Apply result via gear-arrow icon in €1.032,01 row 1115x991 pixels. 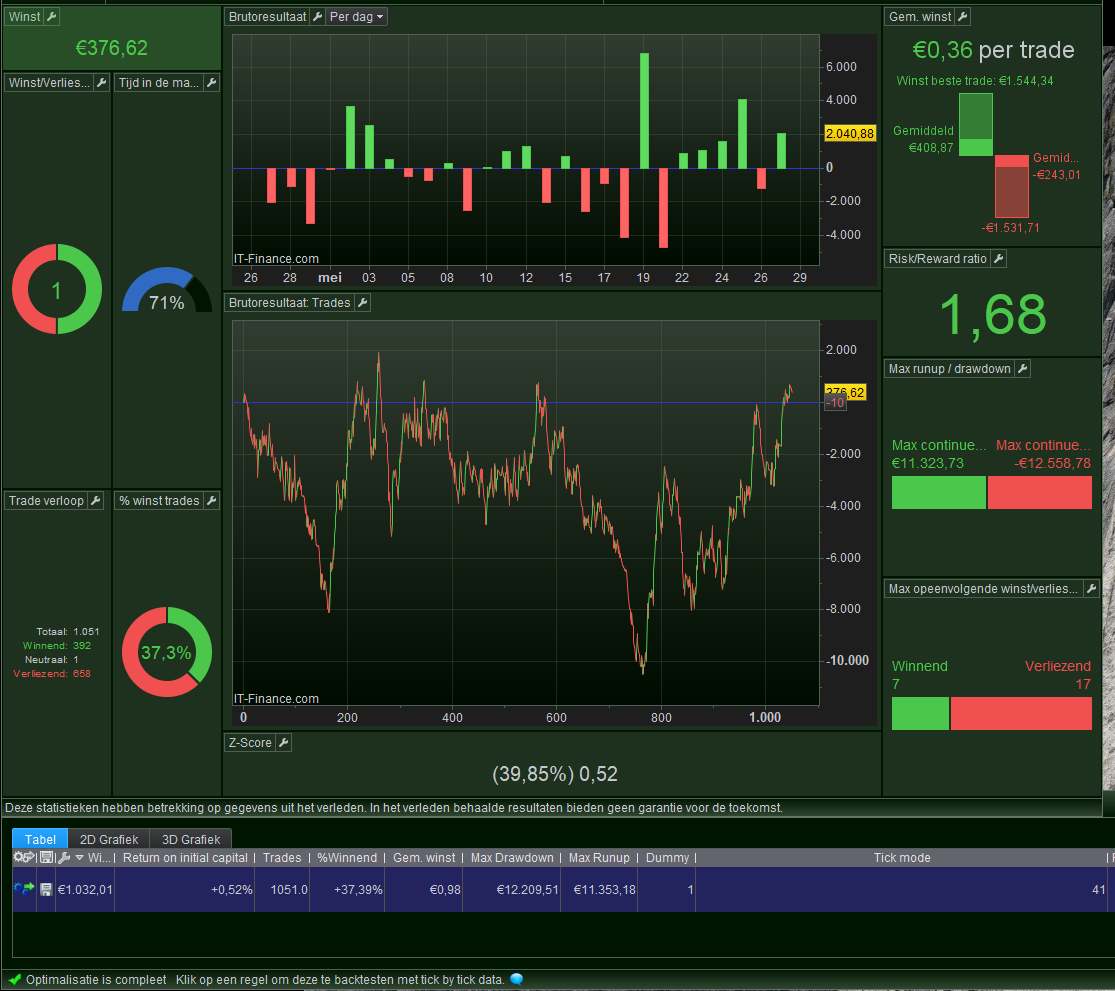point(24,888)
